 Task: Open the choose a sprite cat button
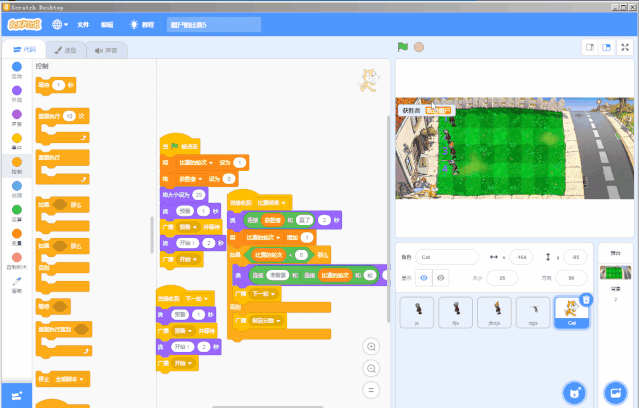[x=575, y=393]
